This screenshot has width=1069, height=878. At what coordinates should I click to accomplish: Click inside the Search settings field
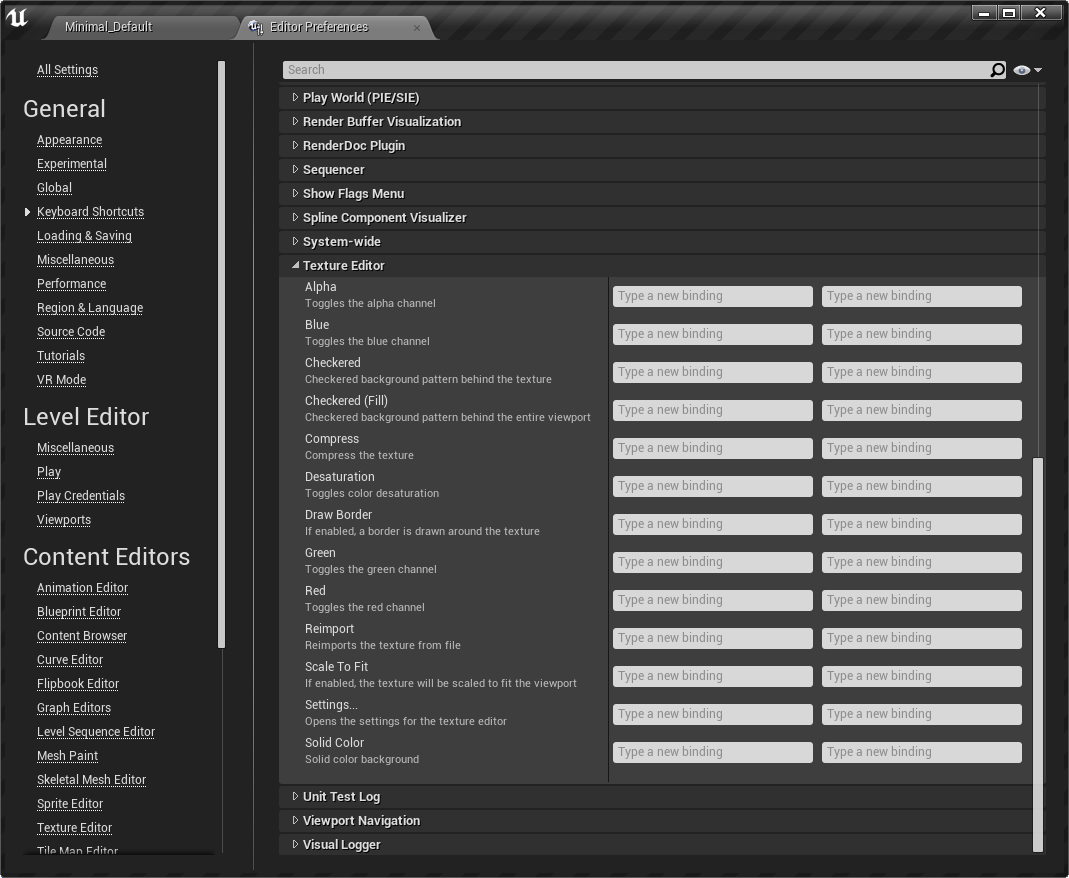point(636,70)
